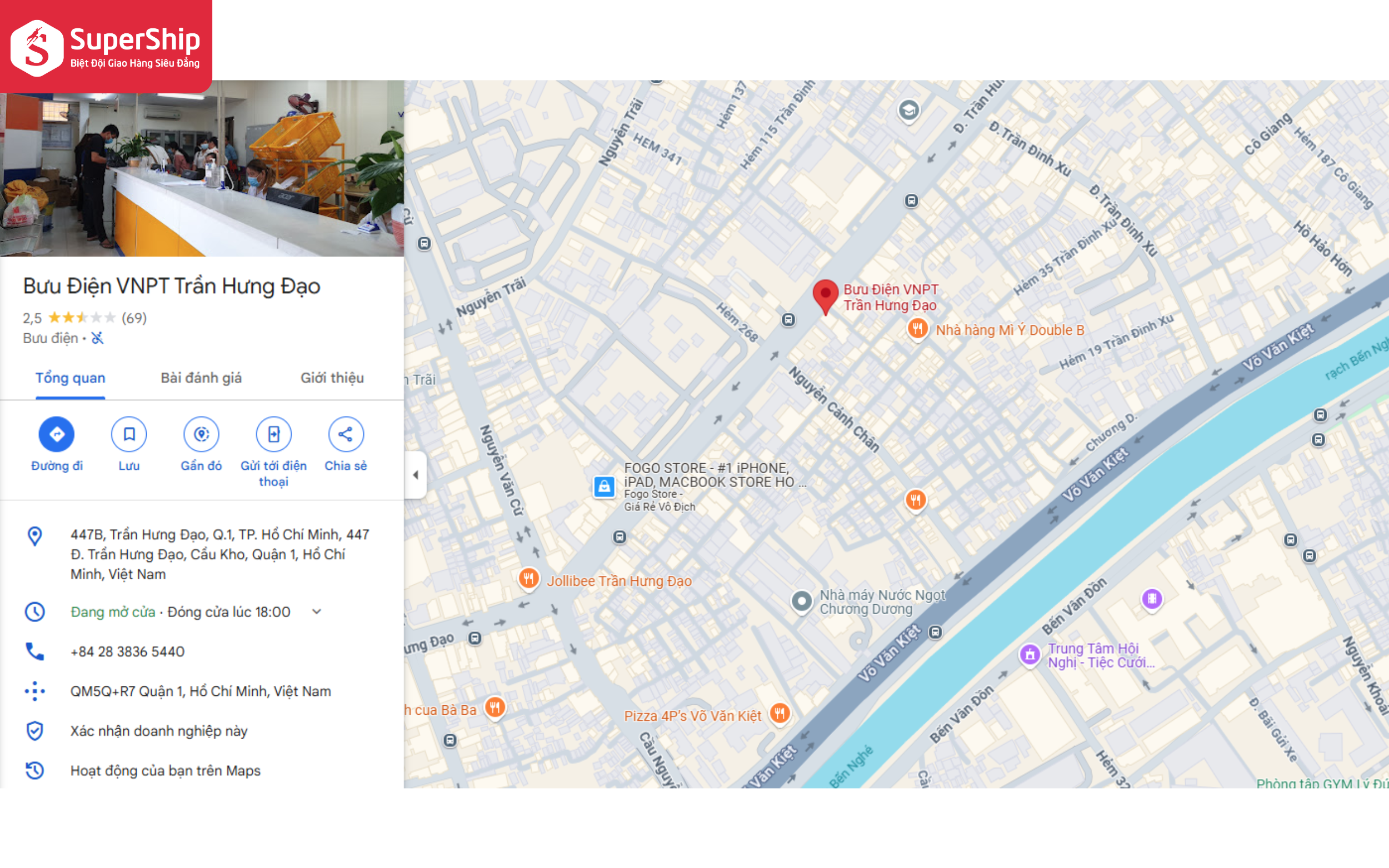Open Hoạt động của bạn trên Maps

click(166, 770)
